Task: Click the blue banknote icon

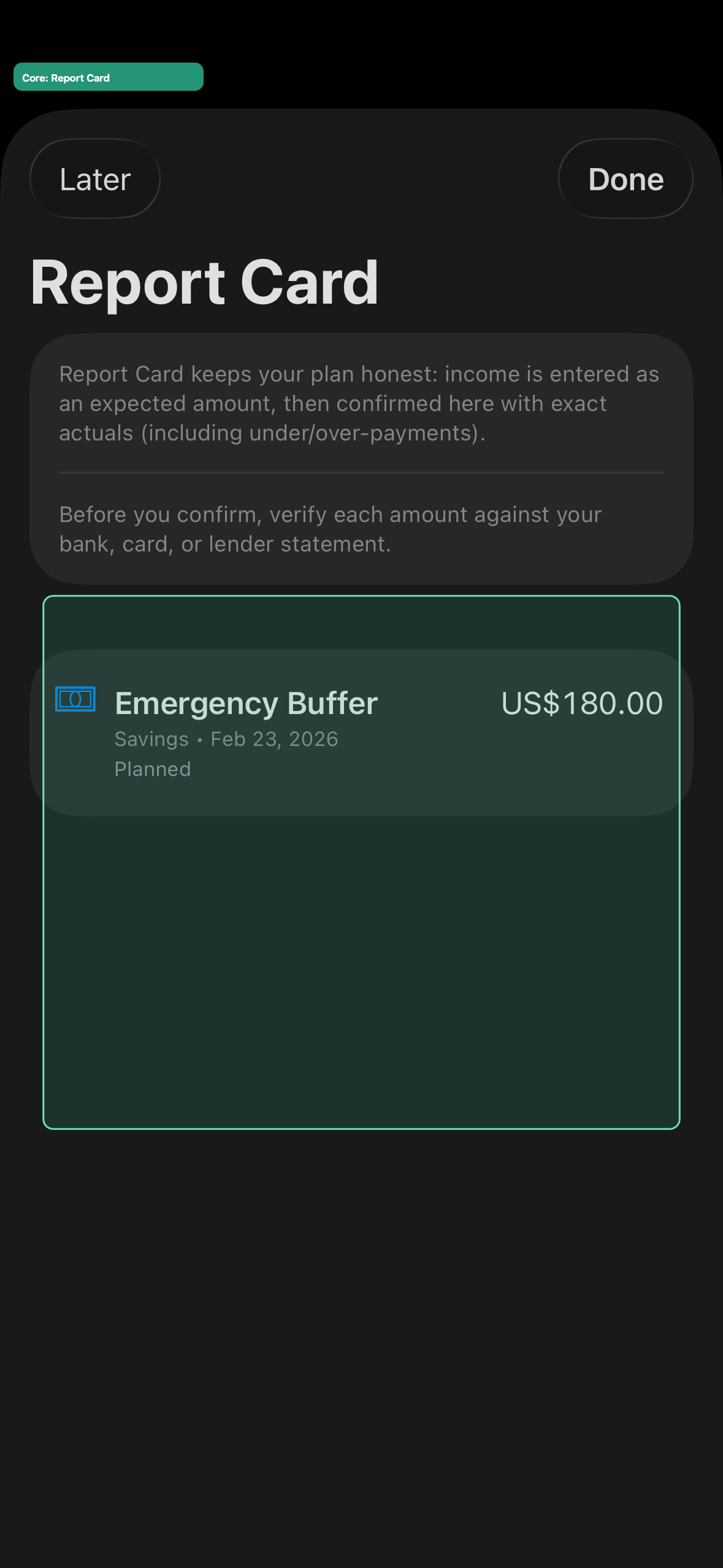Action: pyautogui.click(x=75, y=699)
